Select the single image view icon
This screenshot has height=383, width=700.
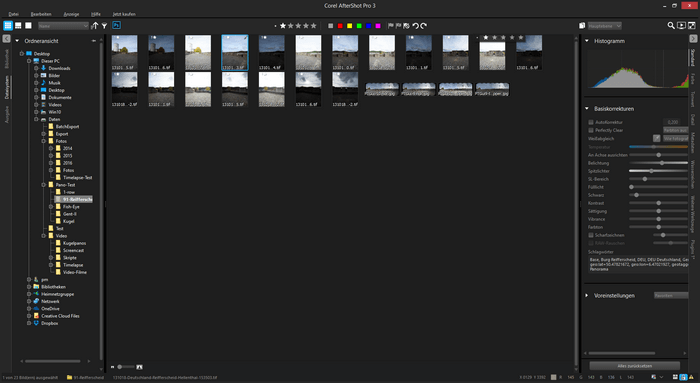[x=28, y=26]
